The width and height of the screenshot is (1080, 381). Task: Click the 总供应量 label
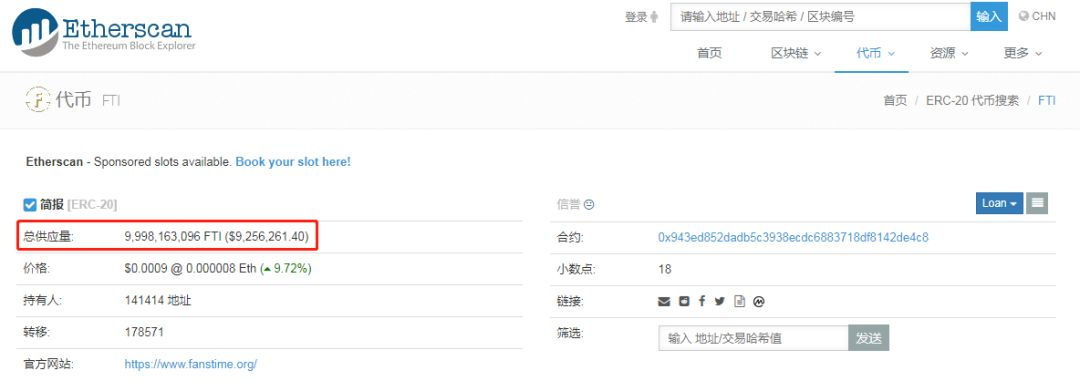48,238
